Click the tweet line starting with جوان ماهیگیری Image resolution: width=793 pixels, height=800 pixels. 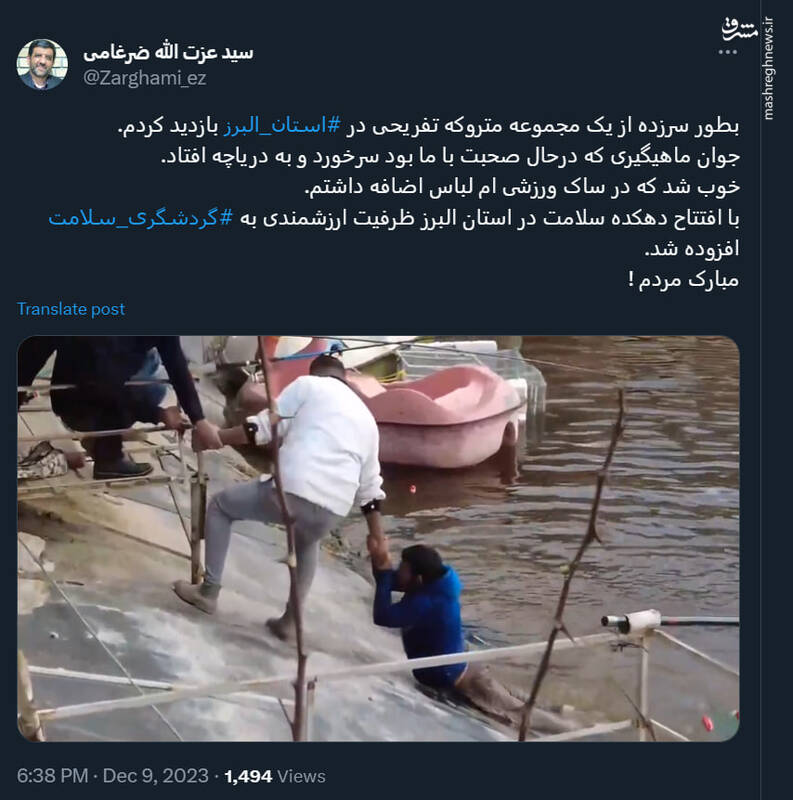coord(451,157)
